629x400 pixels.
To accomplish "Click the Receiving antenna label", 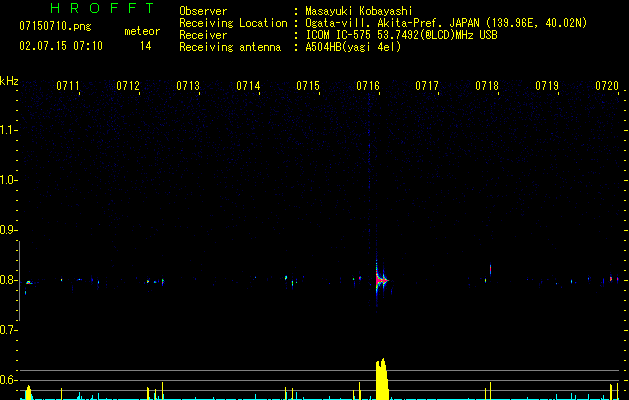I will tap(230, 47).
